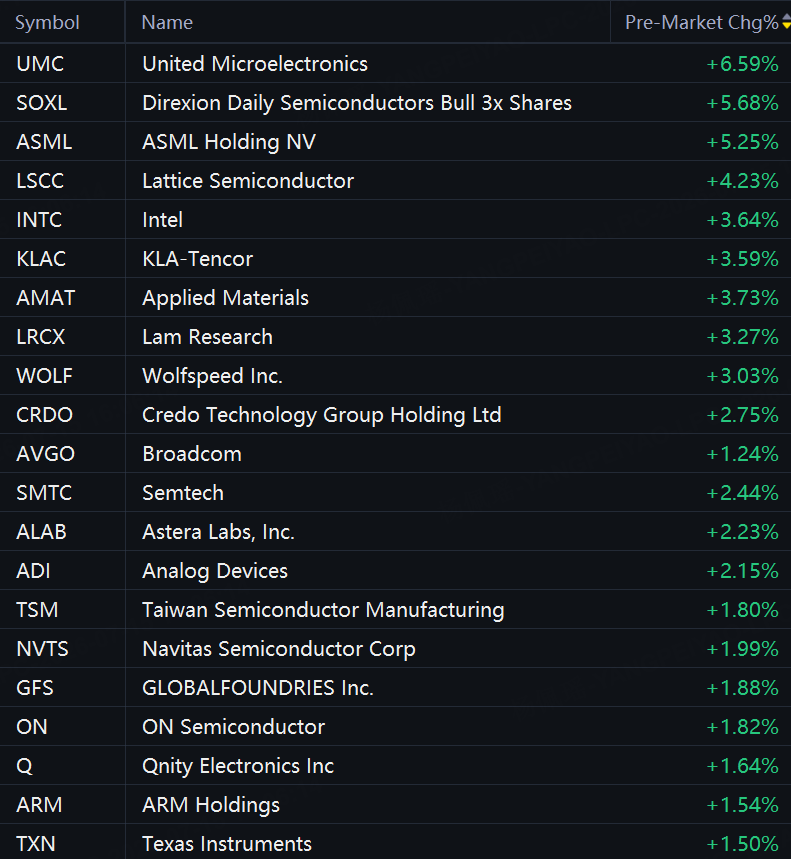The height and width of the screenshot is (859, 791).
Task: Open the NVTS ticker
Action: coord(42,649)
